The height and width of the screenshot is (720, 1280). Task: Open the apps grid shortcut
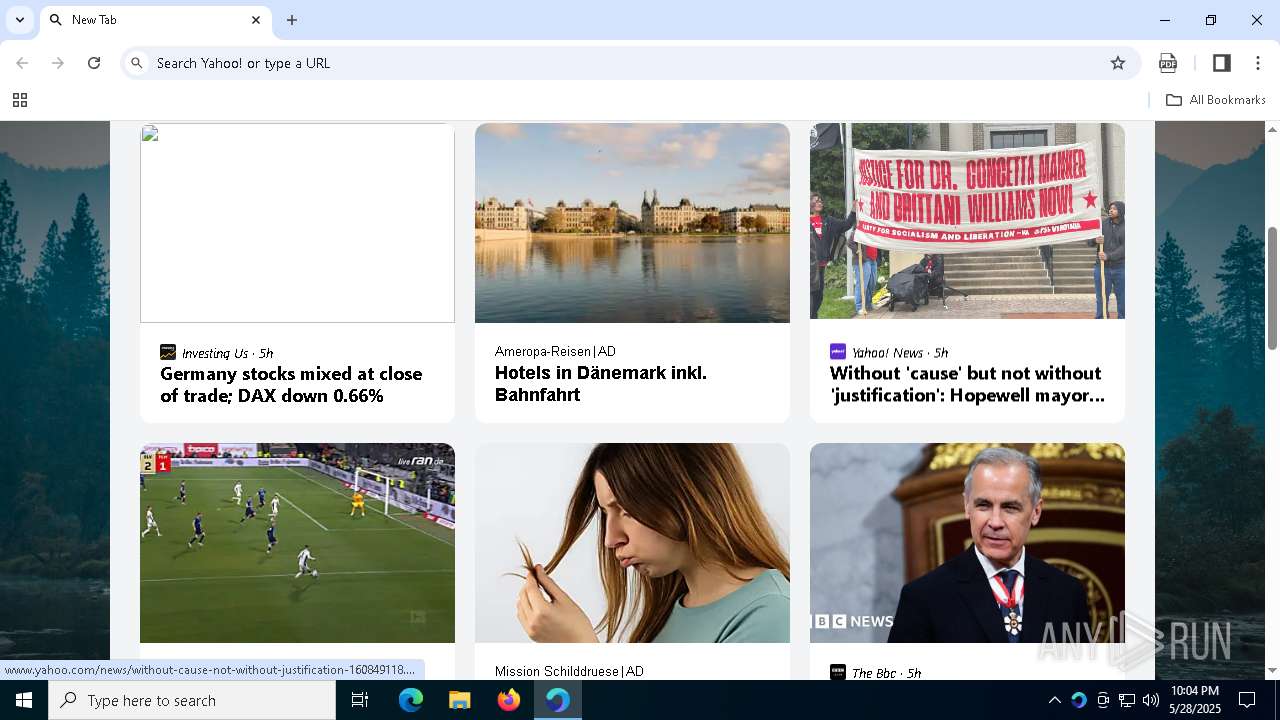click(x=19, y=100)
